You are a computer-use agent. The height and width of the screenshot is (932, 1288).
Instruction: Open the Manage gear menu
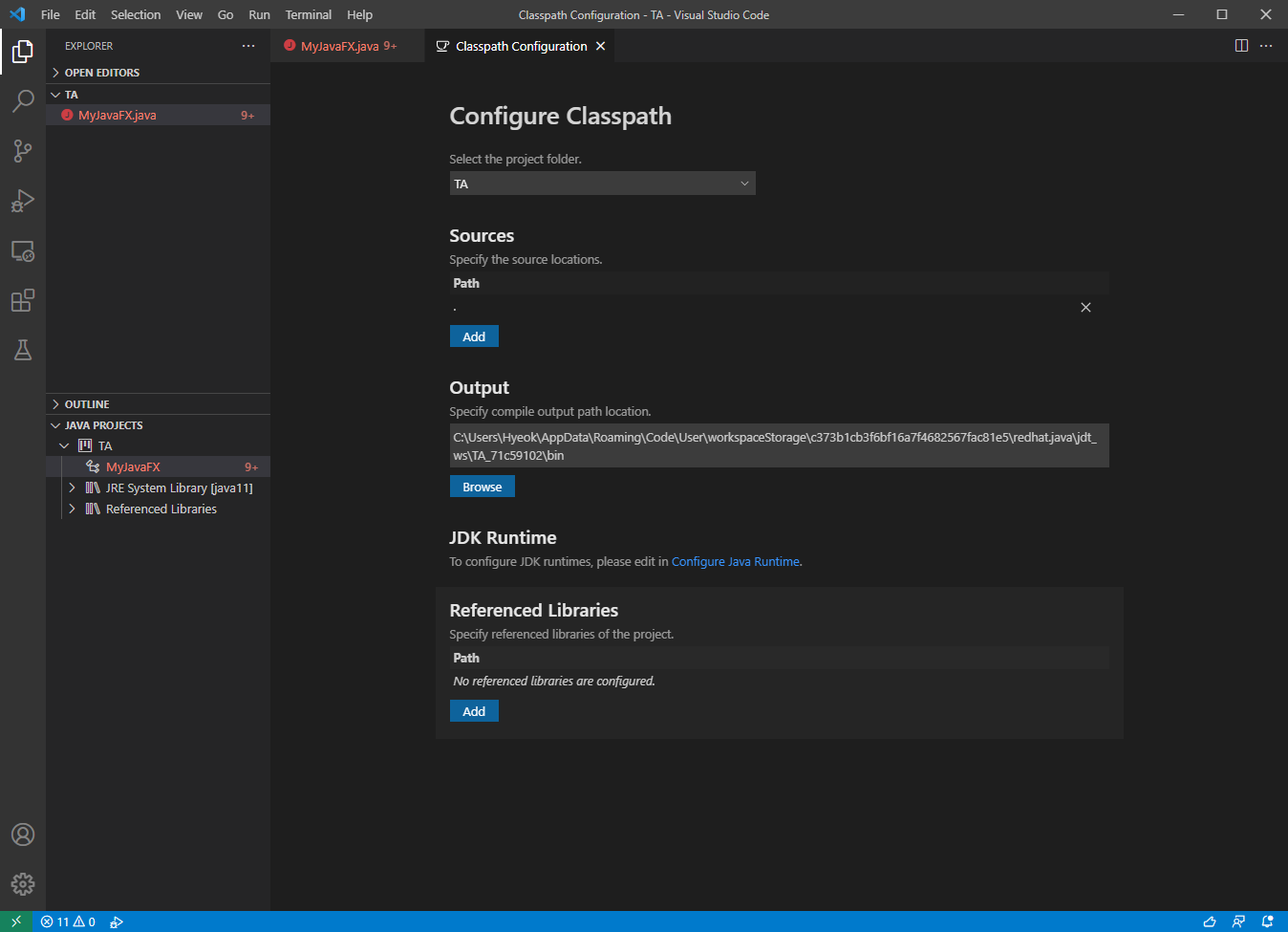23,884
